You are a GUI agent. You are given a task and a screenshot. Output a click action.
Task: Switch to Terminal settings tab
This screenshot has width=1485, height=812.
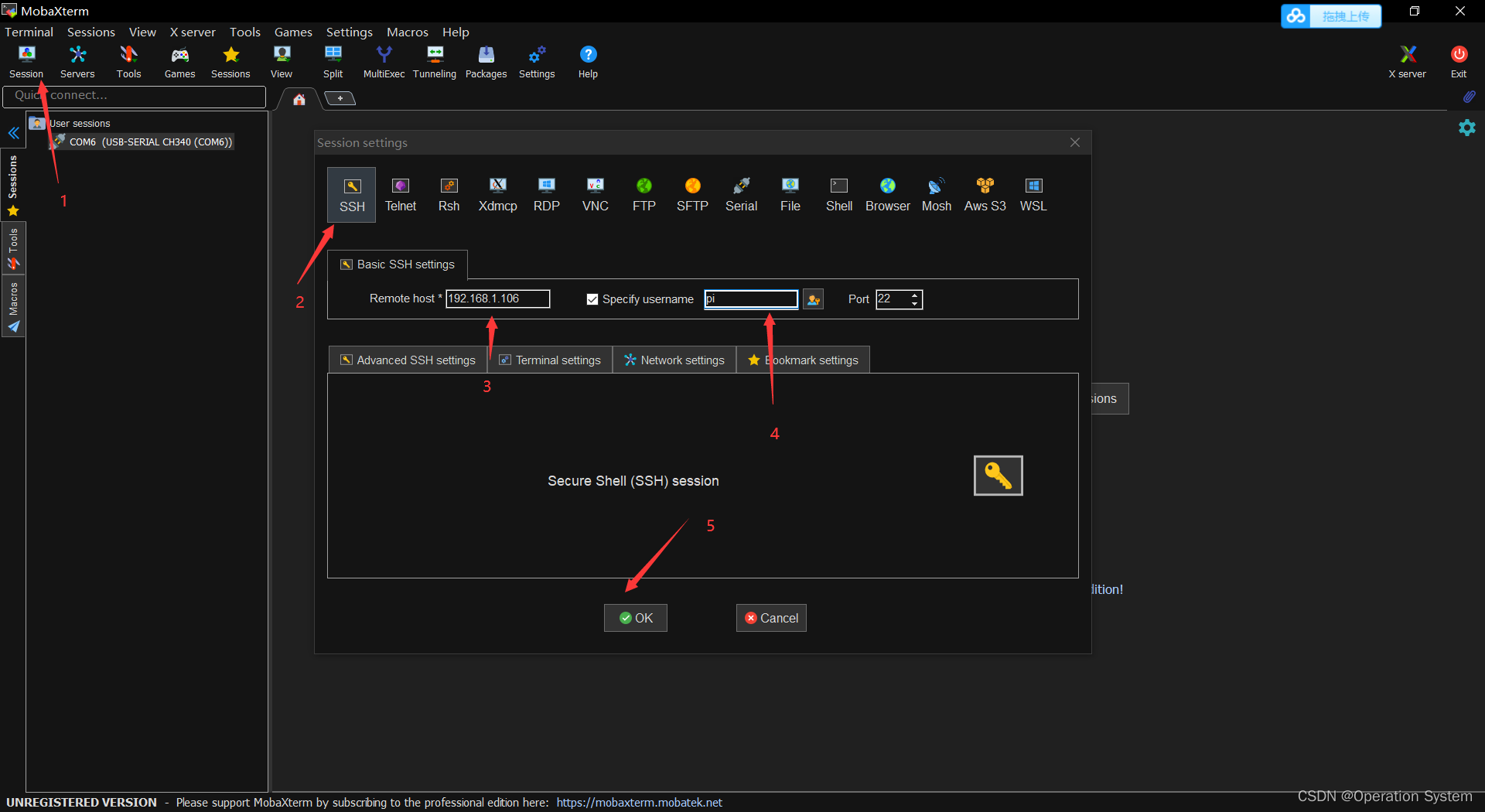[x=550, y=360]
